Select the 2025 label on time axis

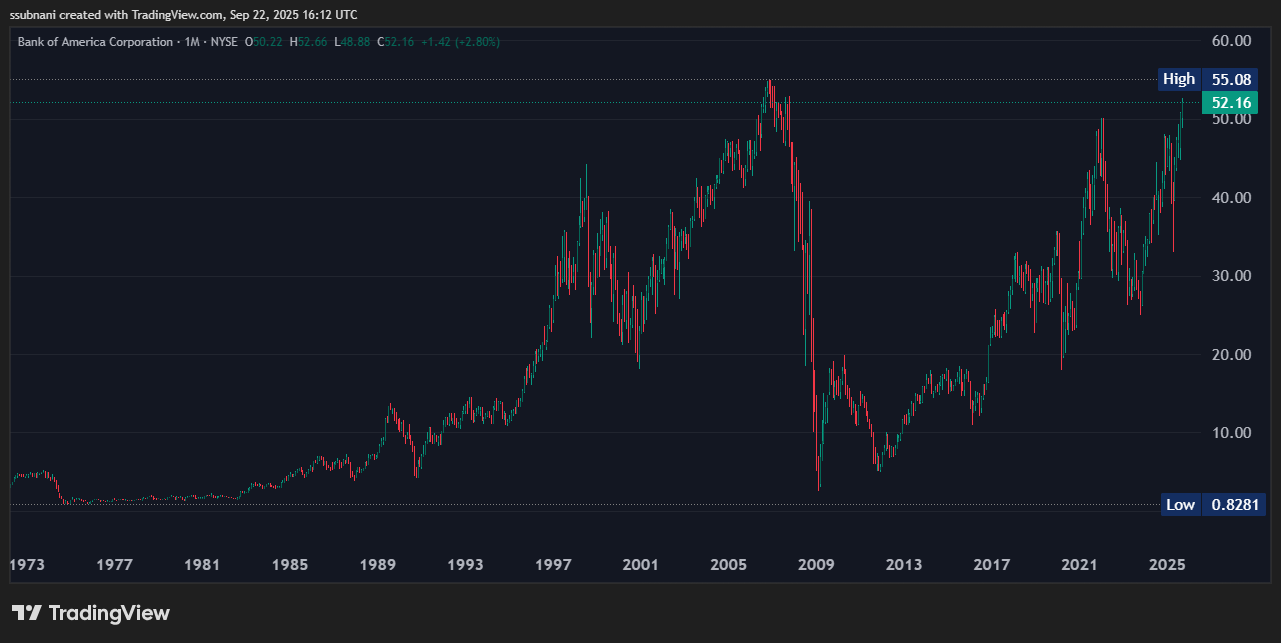tap(1165, 564)
